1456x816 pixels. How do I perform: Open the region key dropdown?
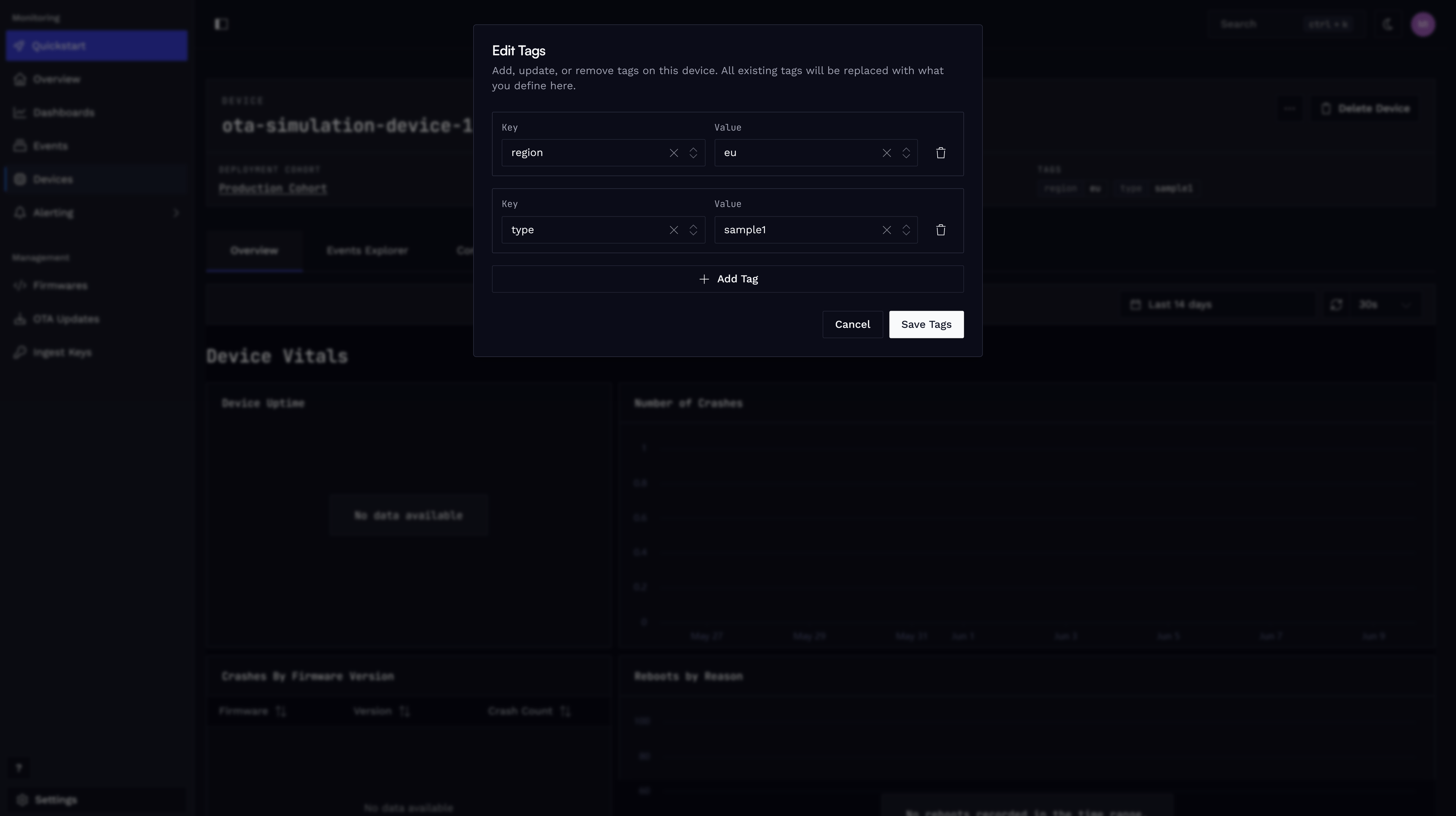693,153
